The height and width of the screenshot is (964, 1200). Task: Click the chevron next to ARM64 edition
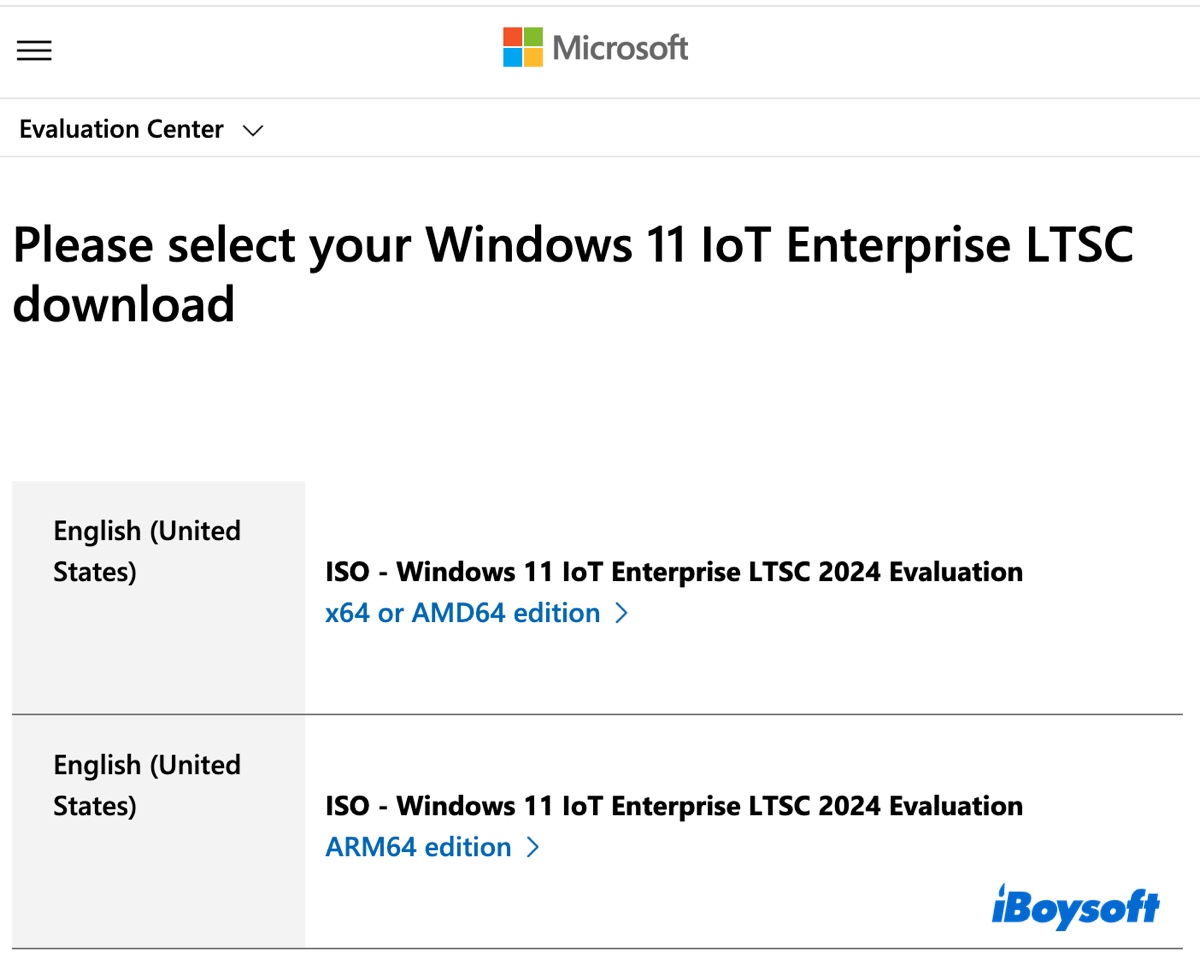533,847
